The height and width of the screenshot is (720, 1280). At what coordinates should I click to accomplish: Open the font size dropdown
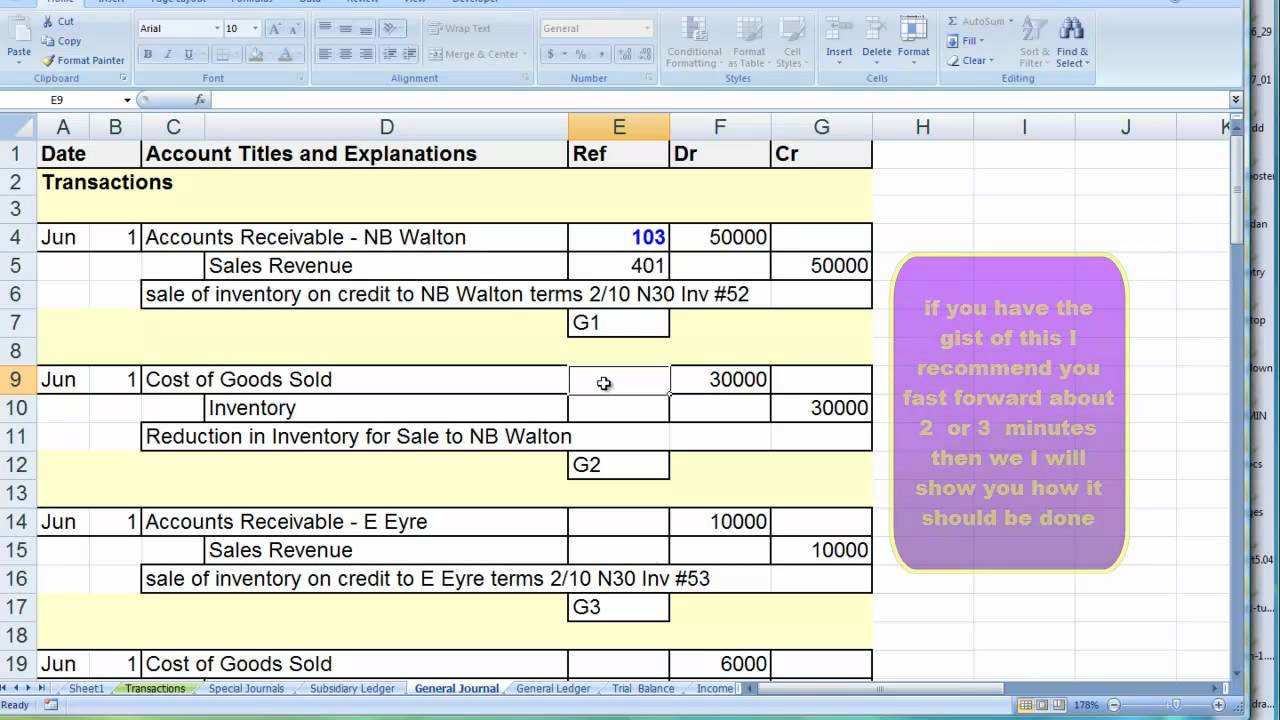click(x=256, y=29)
